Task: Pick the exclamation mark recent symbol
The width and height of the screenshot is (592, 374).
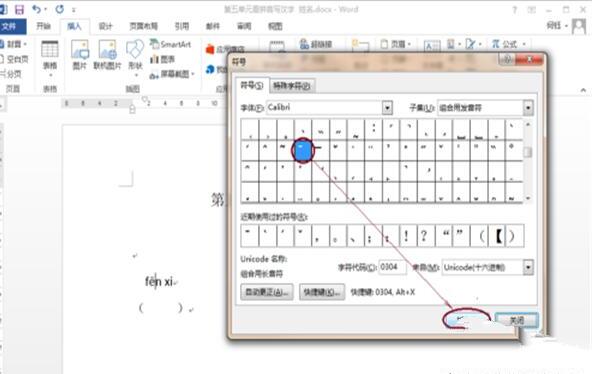Action: [x=407, y=236]
